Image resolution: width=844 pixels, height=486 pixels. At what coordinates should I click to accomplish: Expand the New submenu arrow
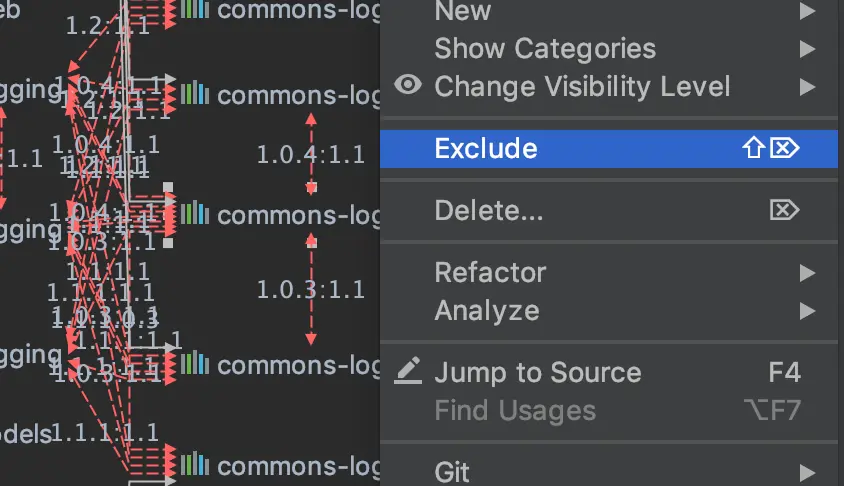coord(807,11)
